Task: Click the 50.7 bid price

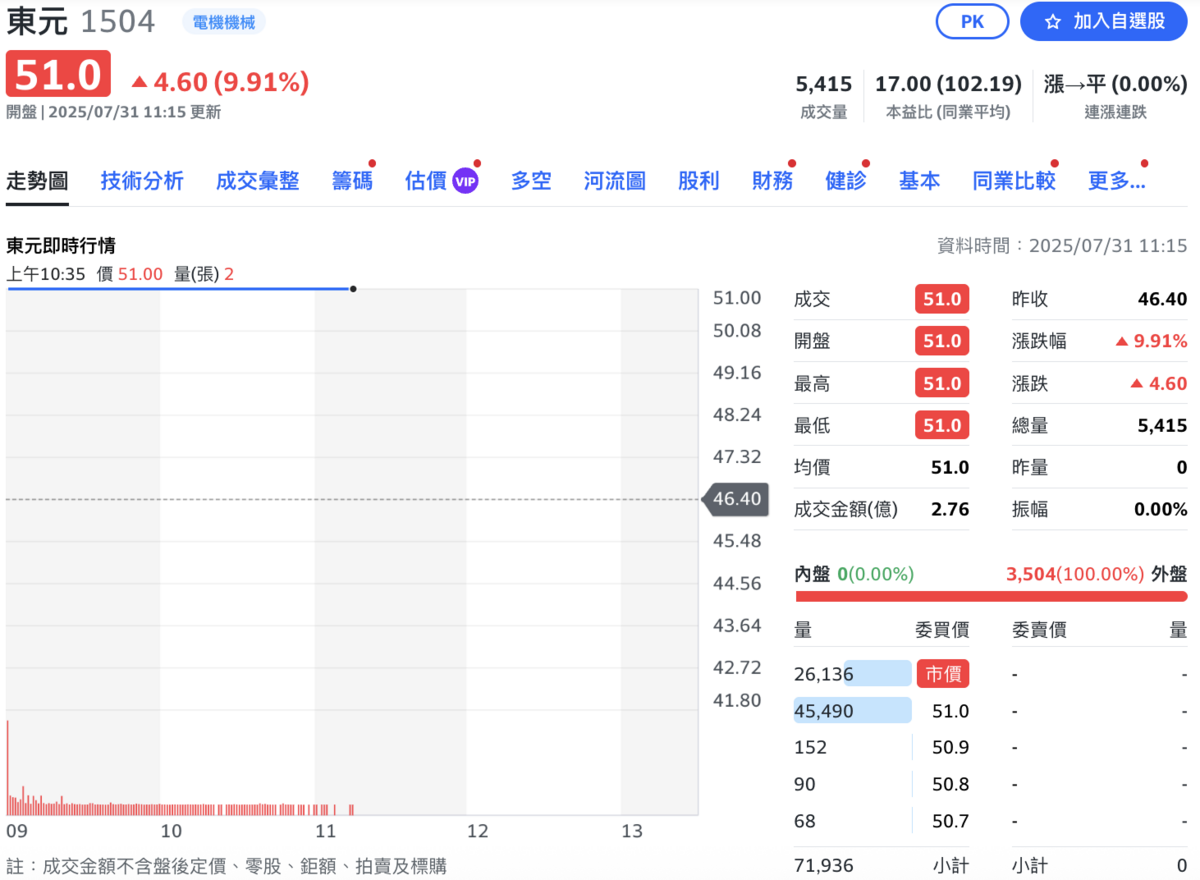Action: tap(950, 821)
